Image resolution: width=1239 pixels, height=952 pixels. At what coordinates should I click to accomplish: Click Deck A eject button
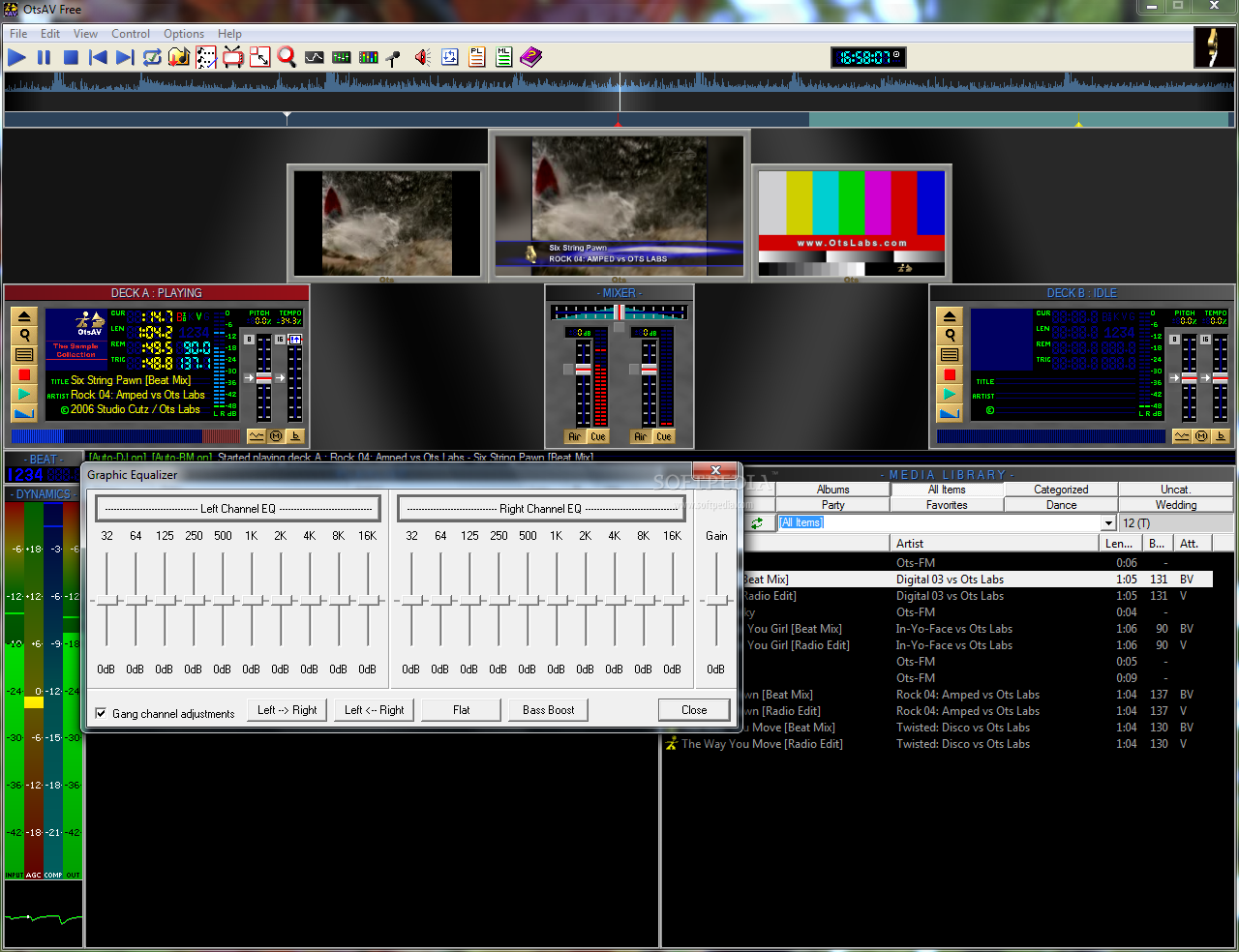pyautogui.click(x=24, y=316)
